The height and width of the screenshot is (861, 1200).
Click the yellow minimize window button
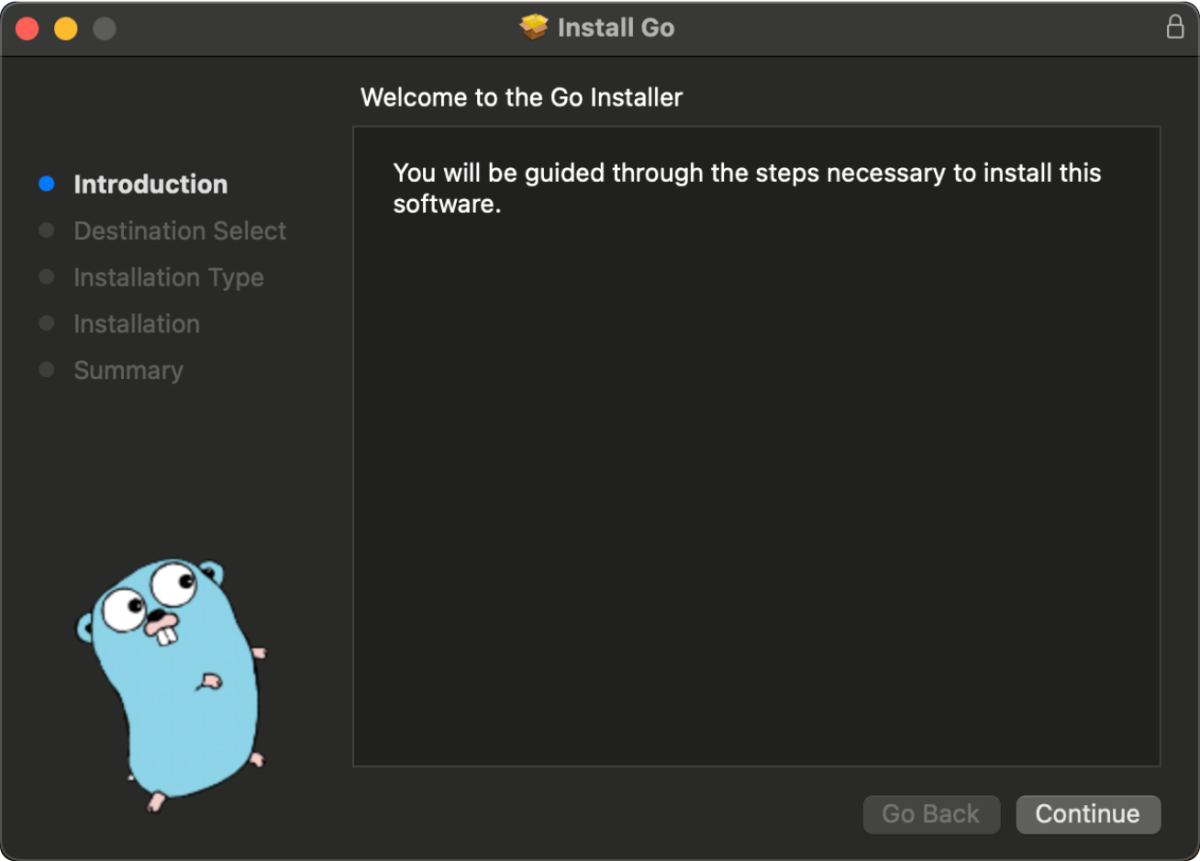[65, 29]
